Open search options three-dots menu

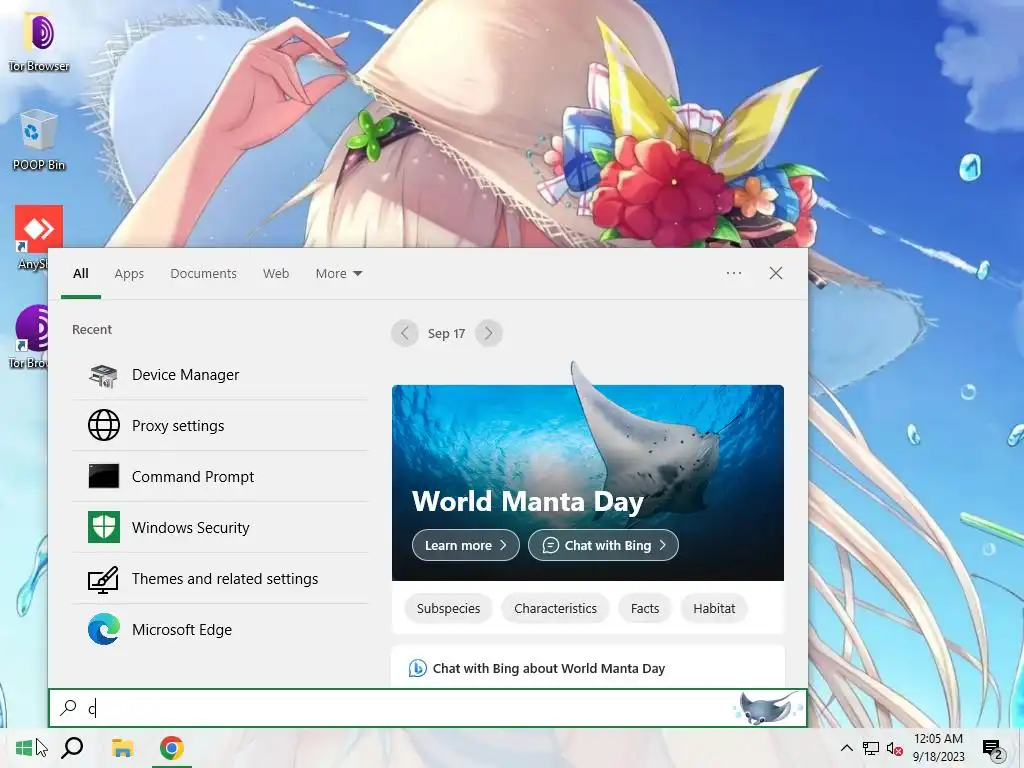[x=734, y=273]
